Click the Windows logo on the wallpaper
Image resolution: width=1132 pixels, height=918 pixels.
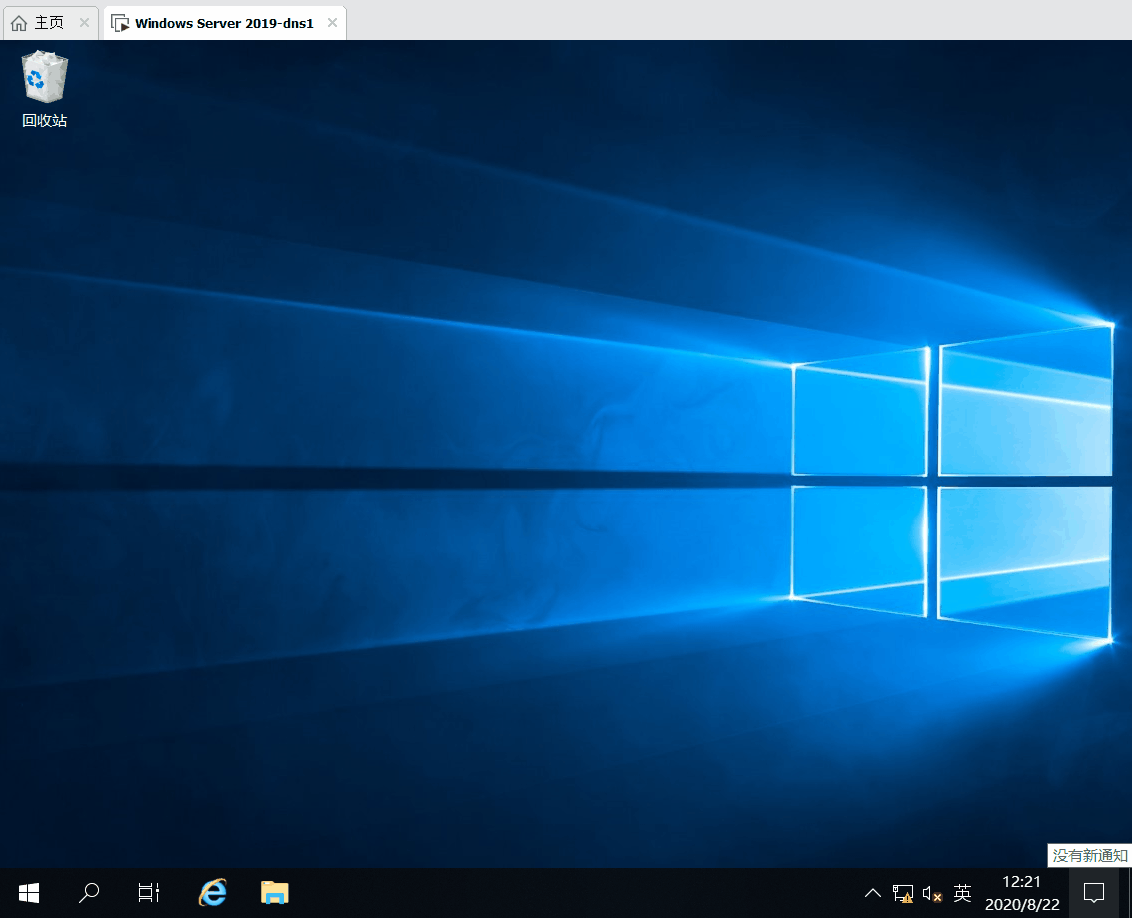pyautogui.click(x=950, y=482)
